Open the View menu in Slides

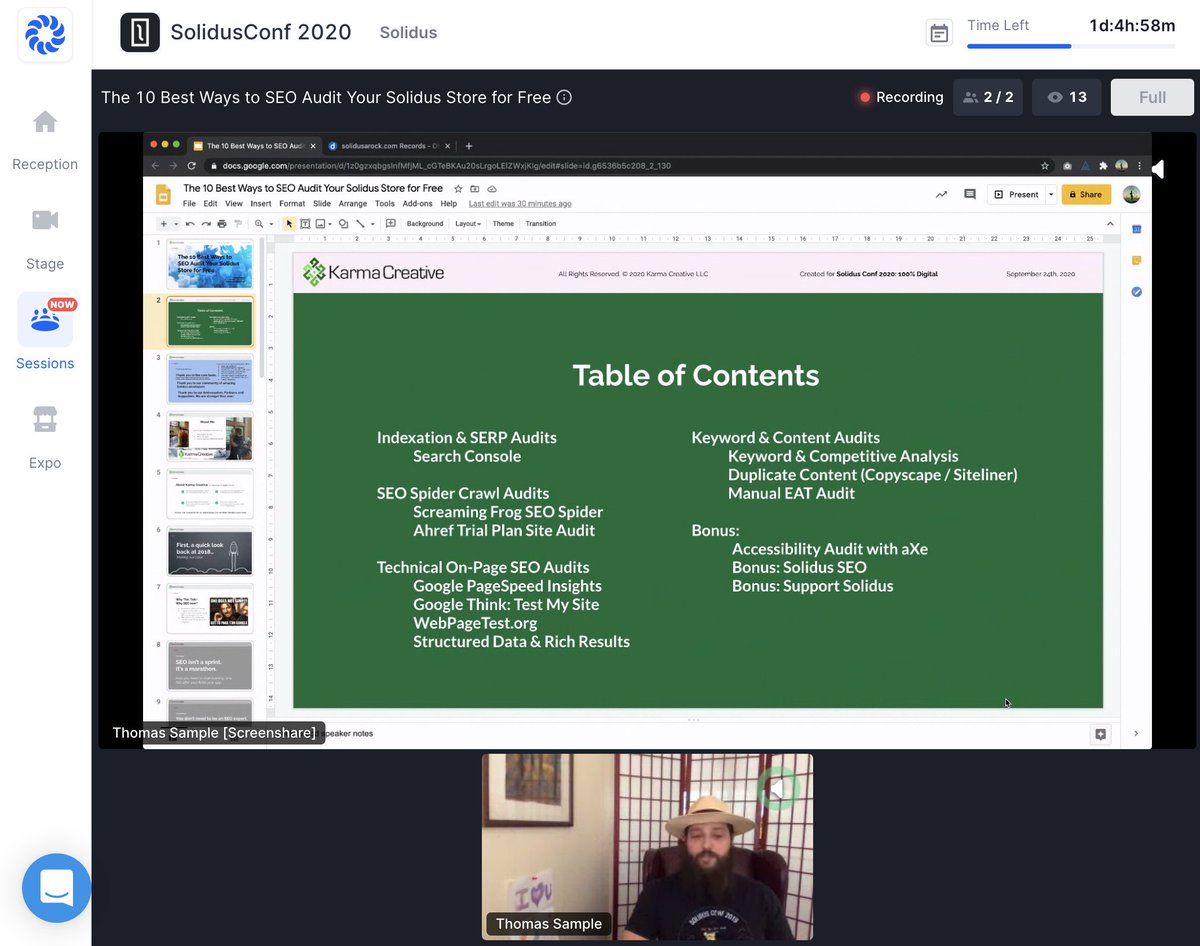pos(233,203)
